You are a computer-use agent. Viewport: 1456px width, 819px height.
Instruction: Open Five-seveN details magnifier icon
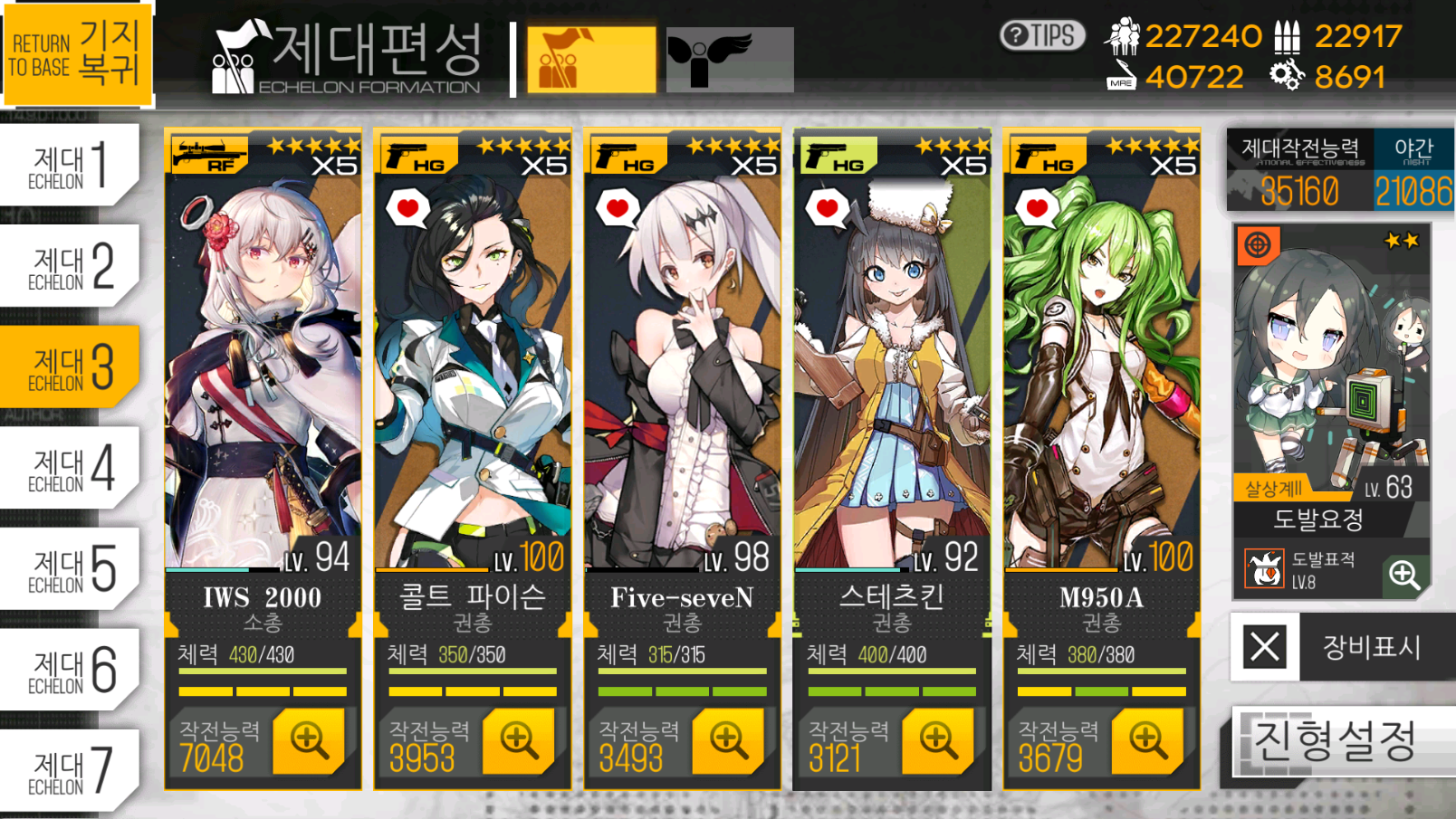tap(729, 740)
